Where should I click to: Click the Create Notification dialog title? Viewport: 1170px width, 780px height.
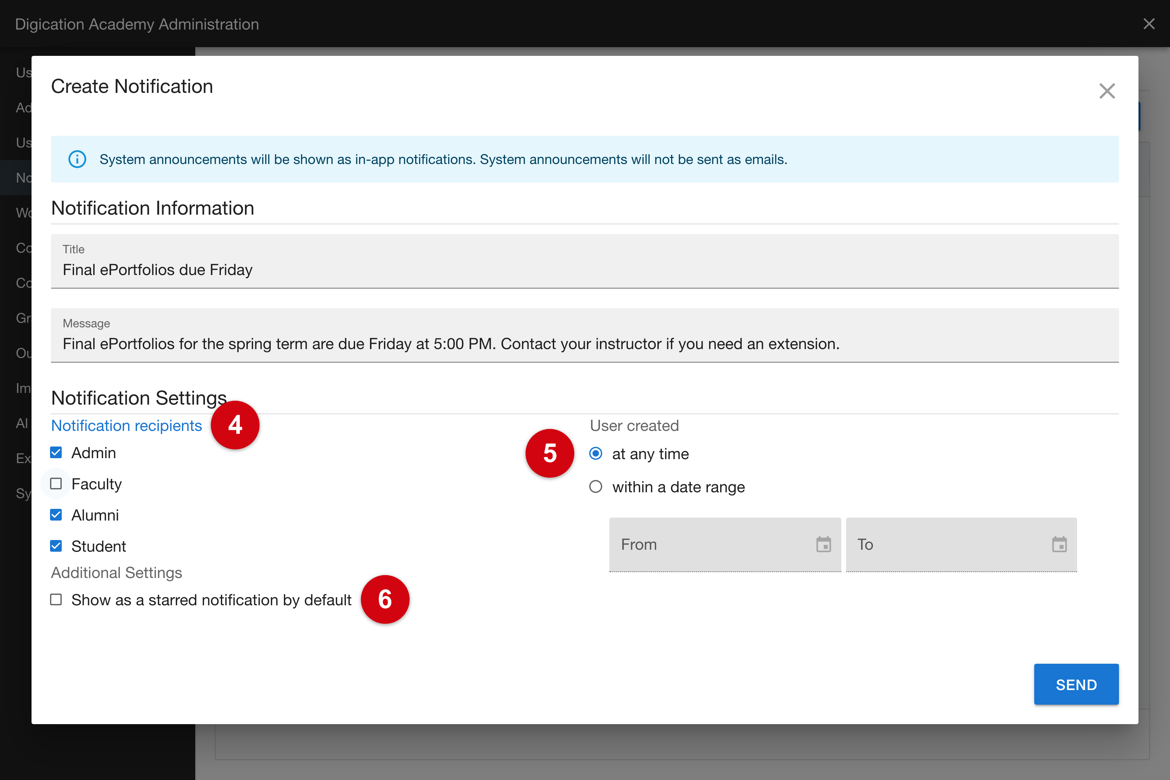click(x=132, y=87)
